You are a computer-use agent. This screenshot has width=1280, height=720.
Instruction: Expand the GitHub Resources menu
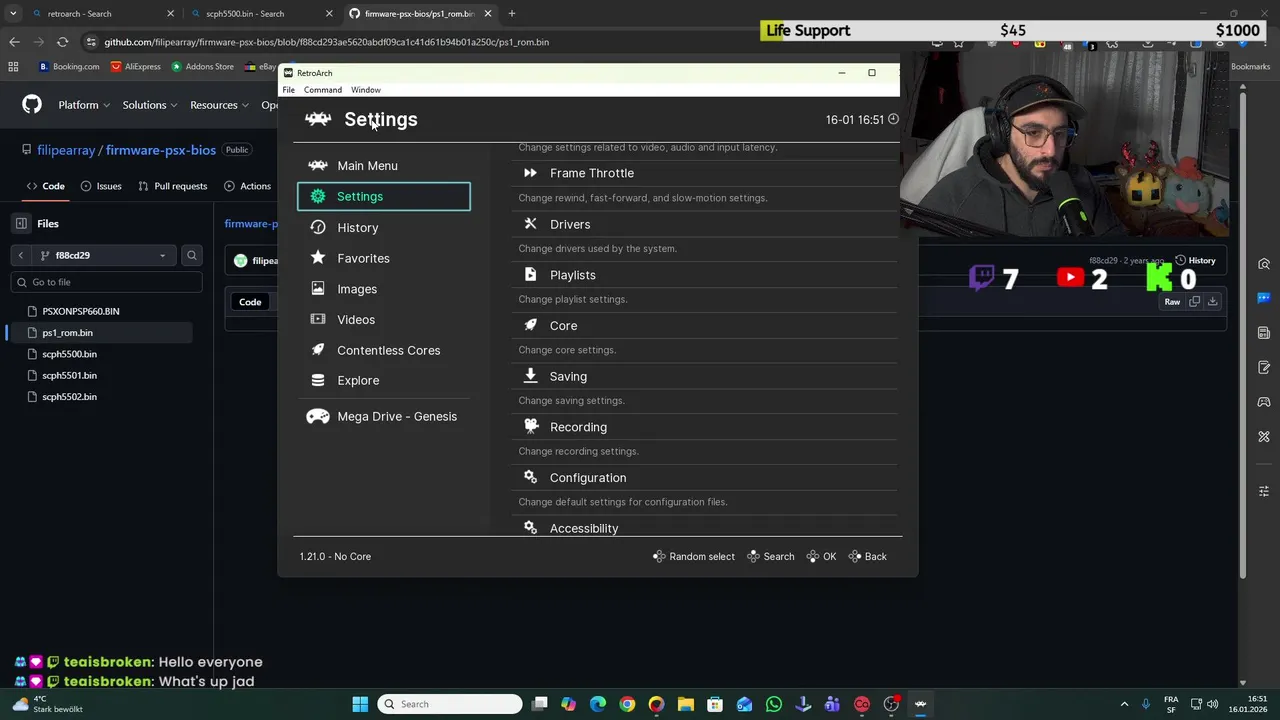click(x=219, y=105)
